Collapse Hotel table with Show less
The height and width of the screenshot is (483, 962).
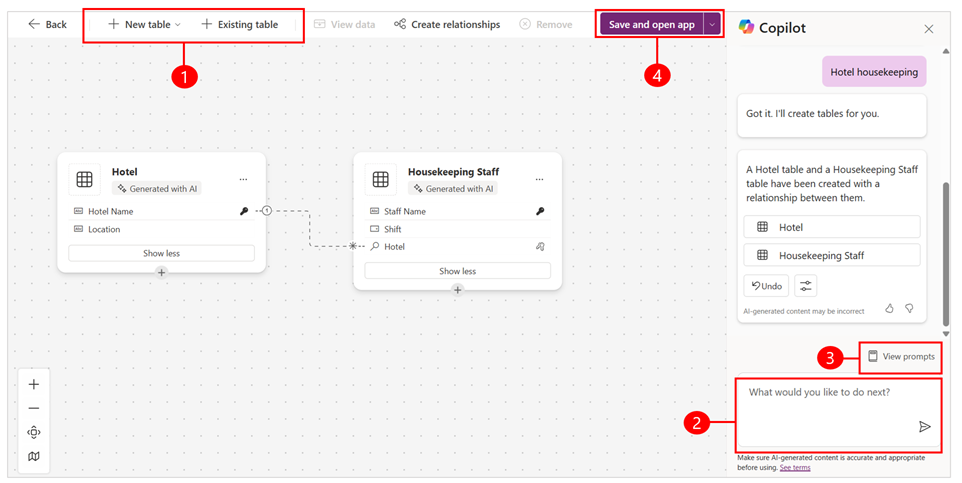pos(161,253)
